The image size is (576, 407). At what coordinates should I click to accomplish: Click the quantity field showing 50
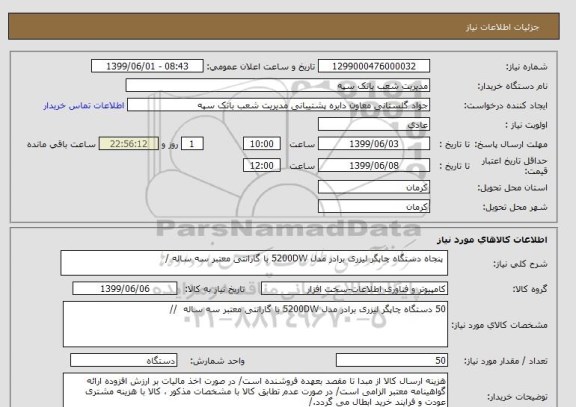click(392, 360)
